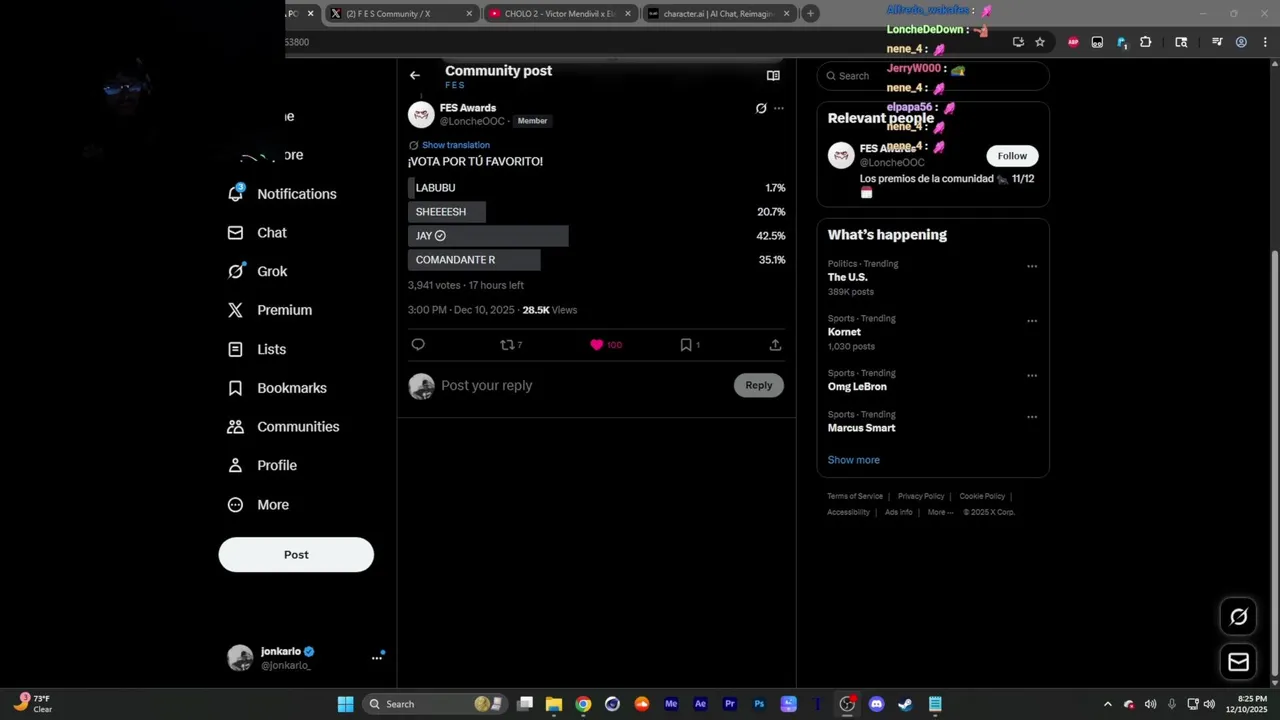This screenshot has width=1280, height=720.
Task: Open more options for Kornet trend
Action: 1032,322
